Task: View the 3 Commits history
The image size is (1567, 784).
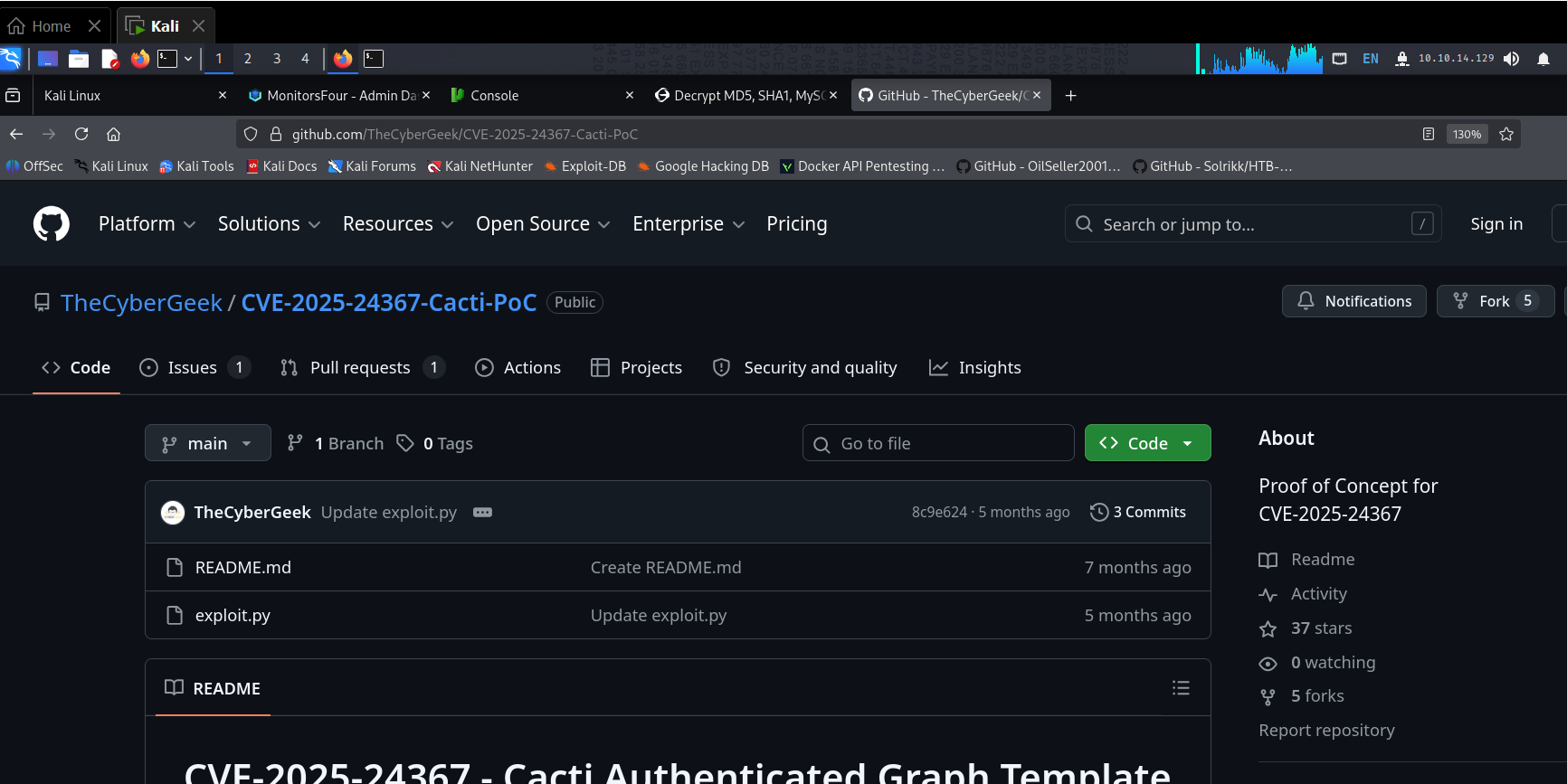Action: pyautogui.click(x=1138, y=513)
